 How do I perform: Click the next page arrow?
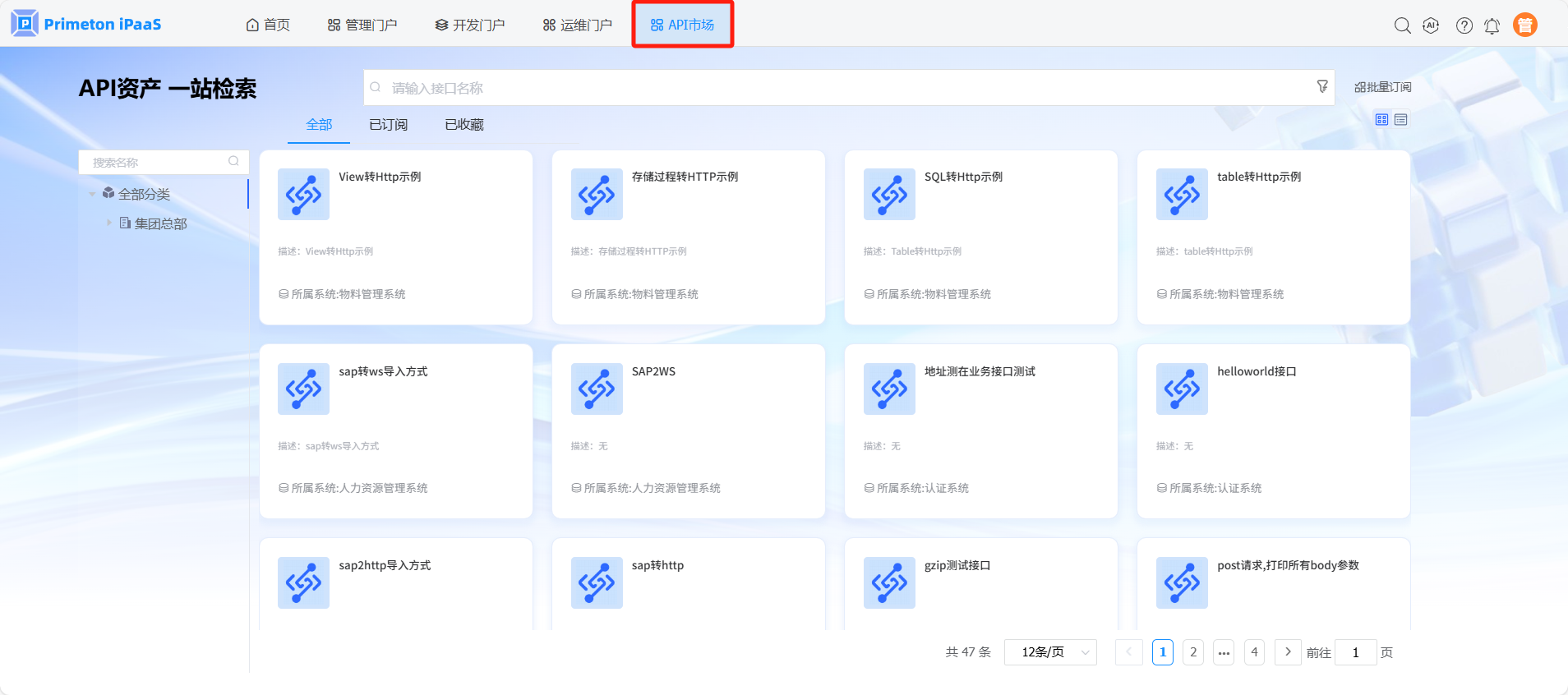tap(1288, 652)
